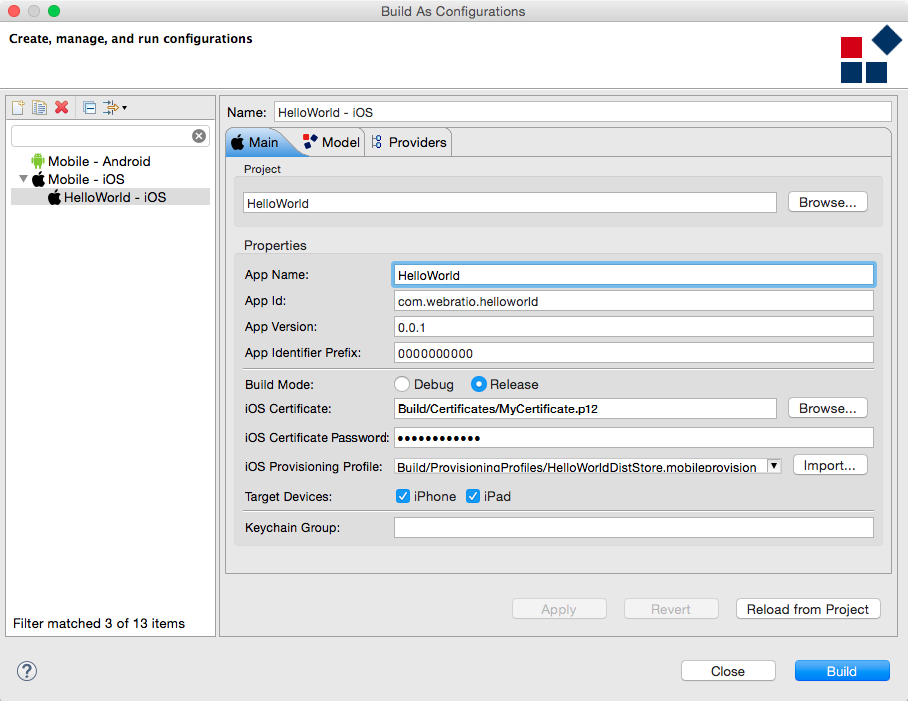Viewport: 908px width, 701px height.
Task: Open the filter configurations dropdown menu
Action: [115, 108]
